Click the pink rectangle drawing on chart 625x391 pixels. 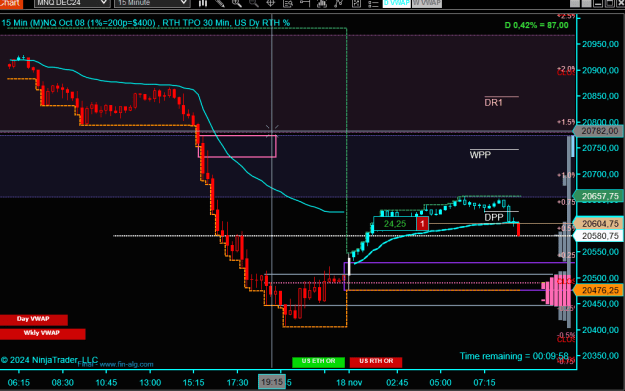pos(238,146)
